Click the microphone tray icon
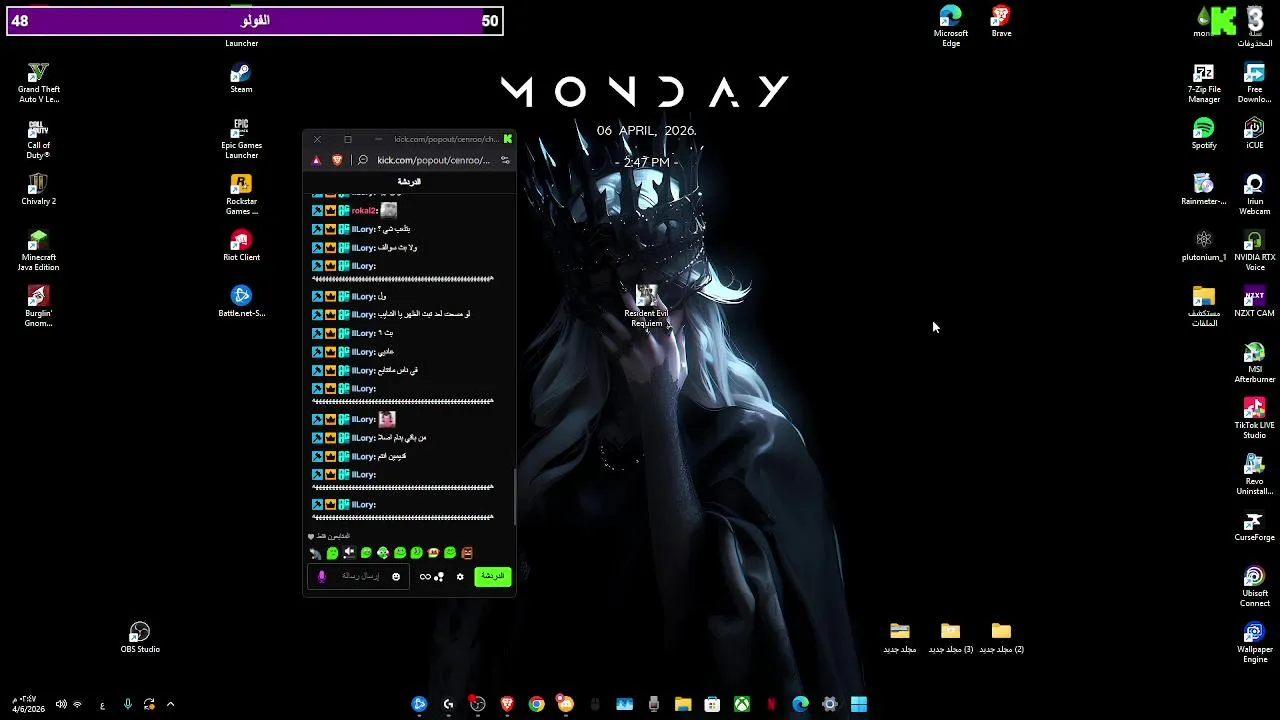This screenshot has width=1280, height=720. (x=127, y=705)
